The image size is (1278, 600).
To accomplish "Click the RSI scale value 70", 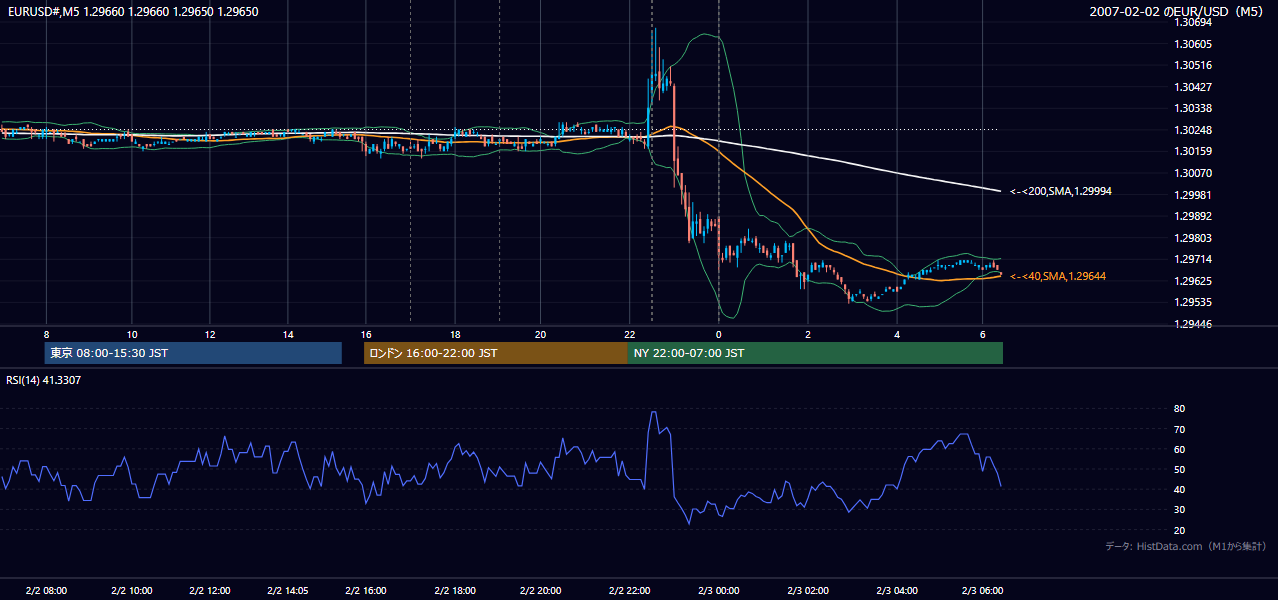I will pos(1180,429).
